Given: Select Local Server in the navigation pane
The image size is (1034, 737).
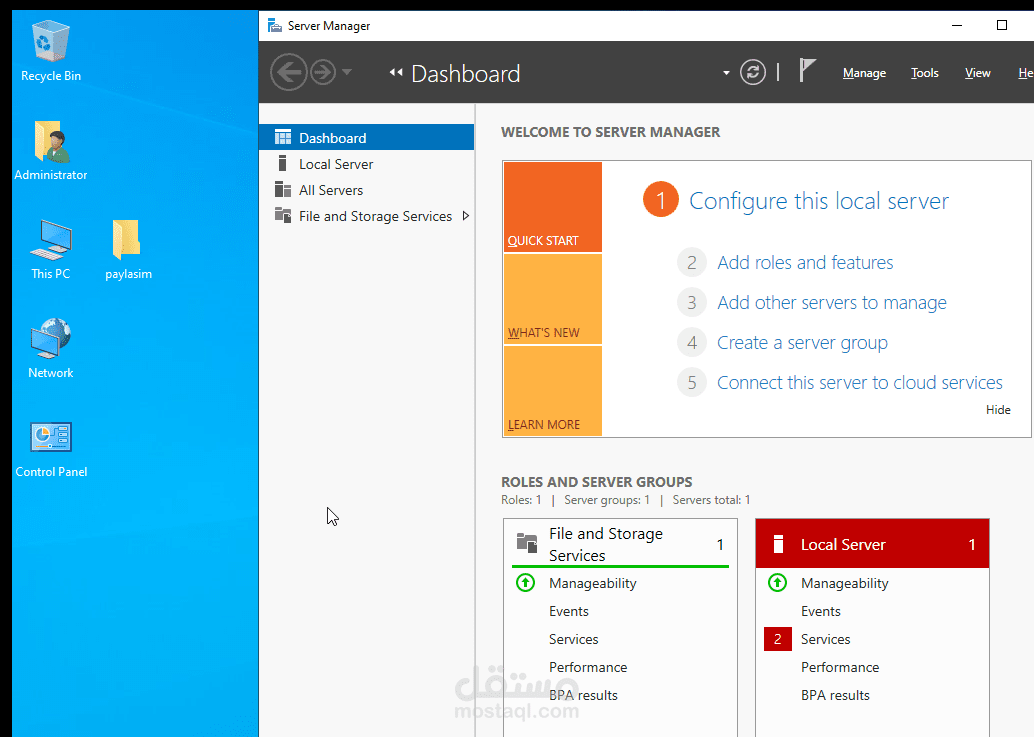Looking at the screenshot, I should click(x=367, y=163).
